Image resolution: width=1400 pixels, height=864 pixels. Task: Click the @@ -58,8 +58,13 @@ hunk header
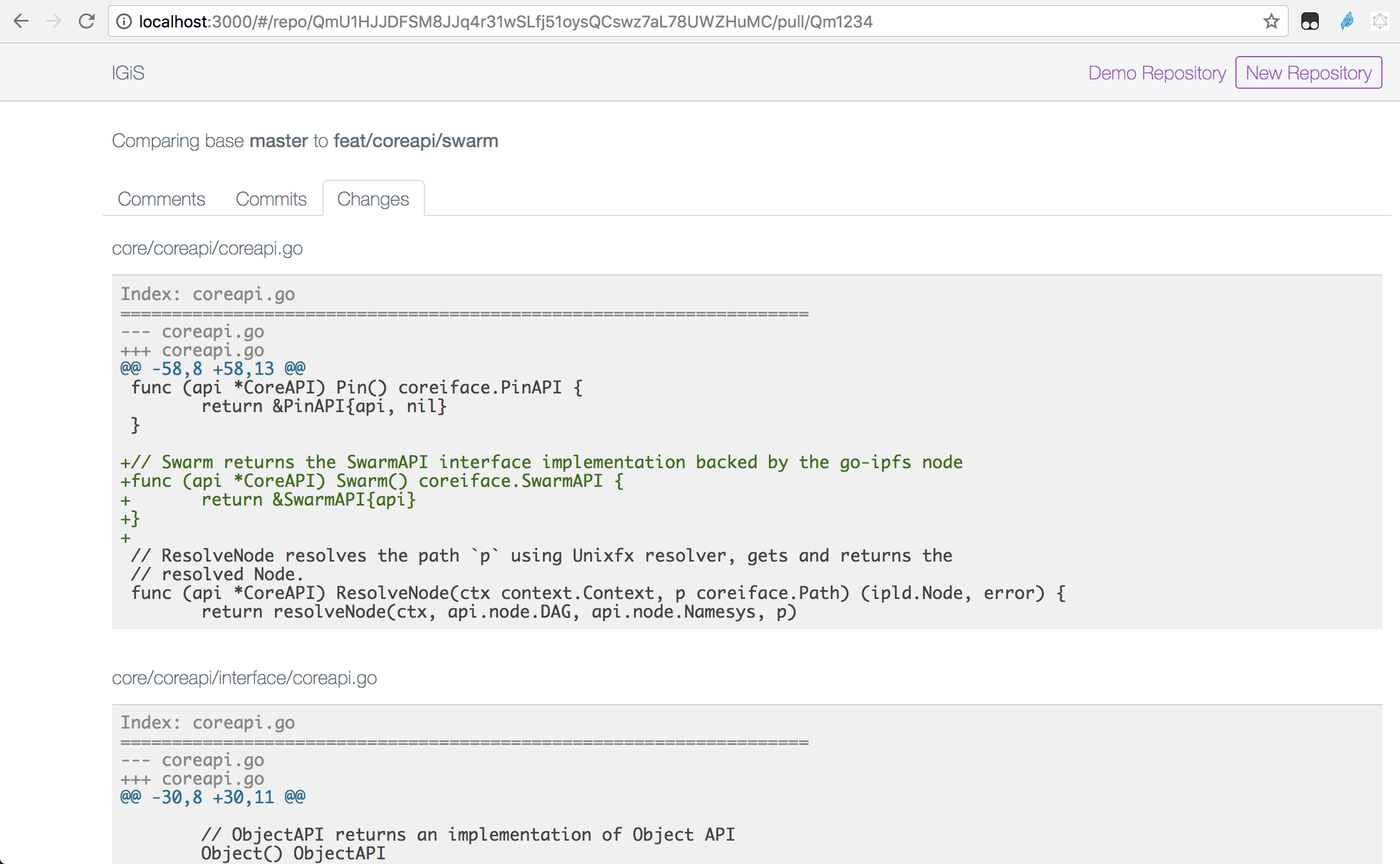[x=213, y=368]
